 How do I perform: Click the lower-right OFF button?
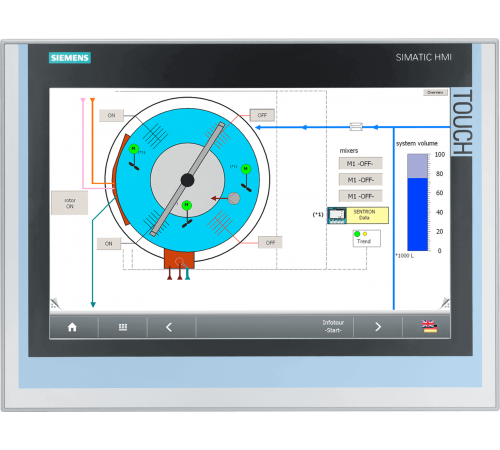pos(270,243)
